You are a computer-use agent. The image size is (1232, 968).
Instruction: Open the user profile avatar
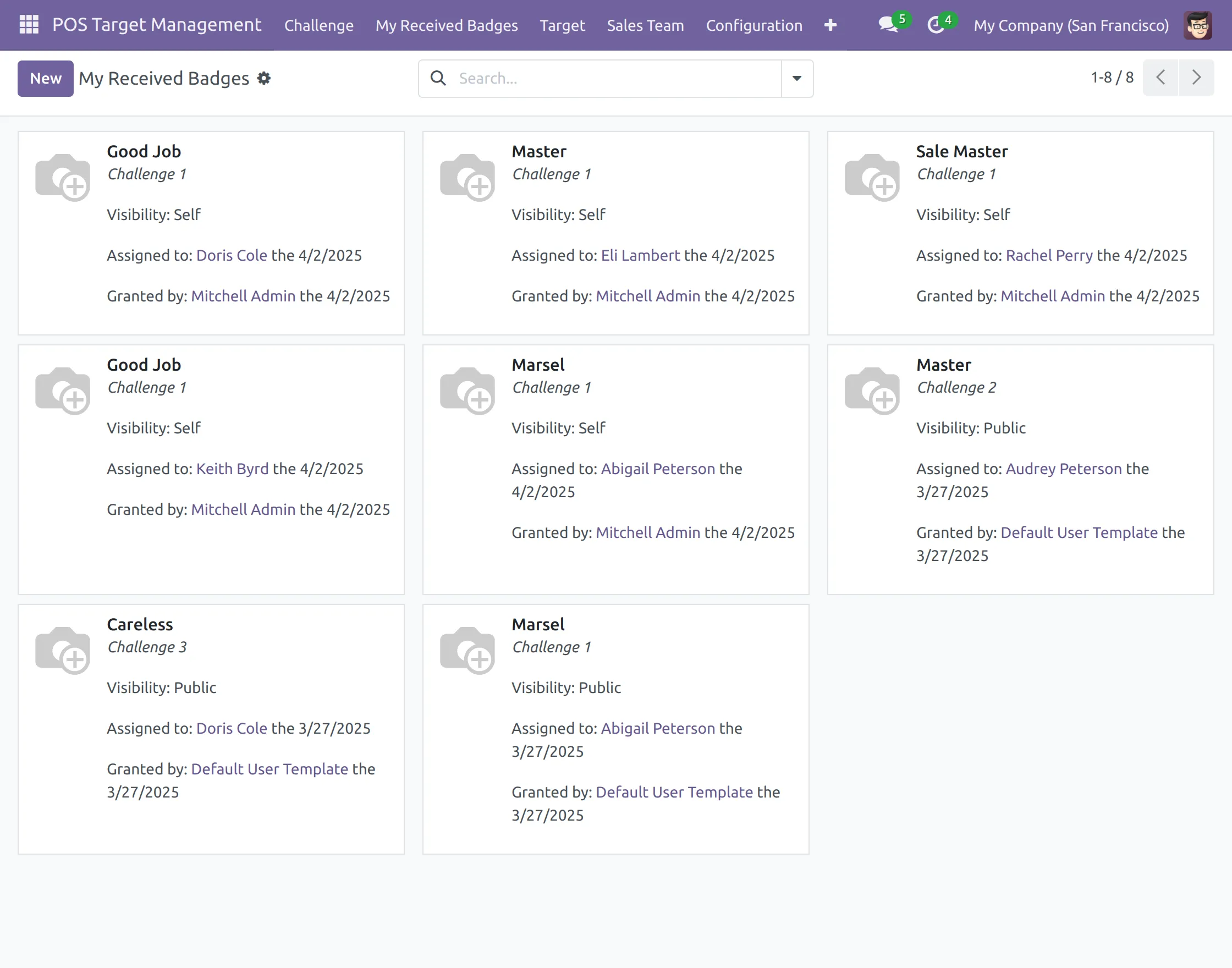tap(1197, 25)
